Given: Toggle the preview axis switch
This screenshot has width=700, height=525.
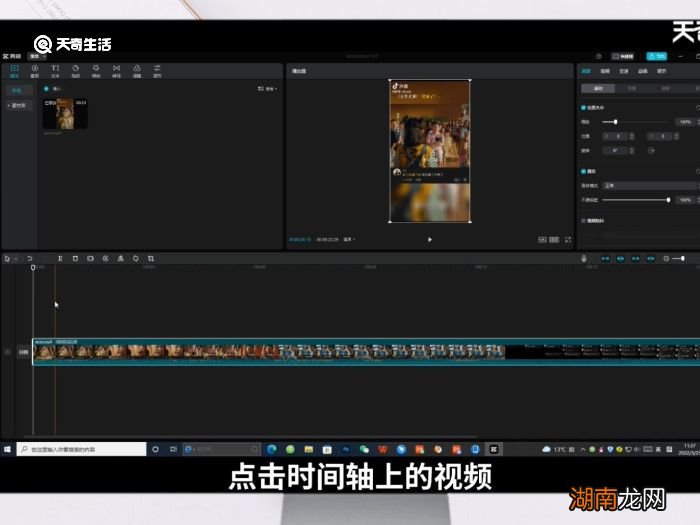Looking at the screenshot, I should click(651, 258).
